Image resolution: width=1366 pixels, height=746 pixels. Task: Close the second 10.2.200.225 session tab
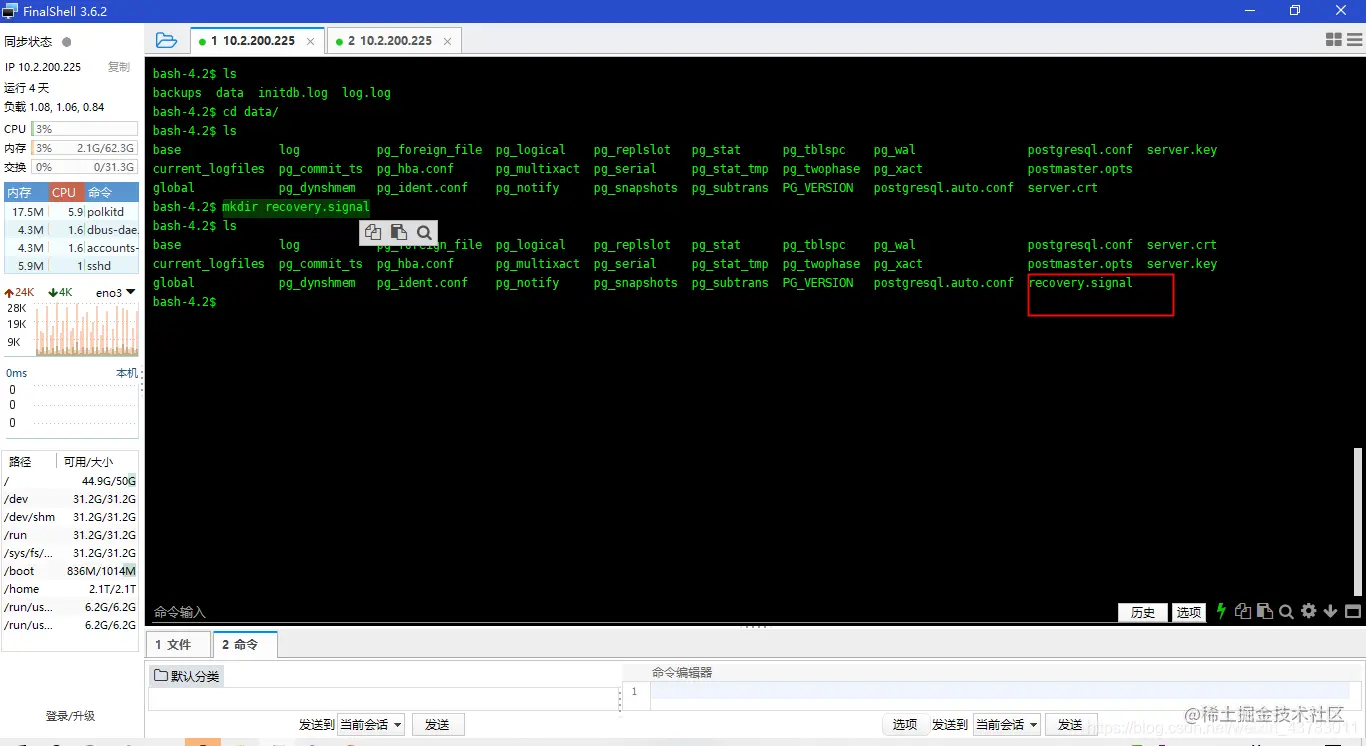coord(447,41)
